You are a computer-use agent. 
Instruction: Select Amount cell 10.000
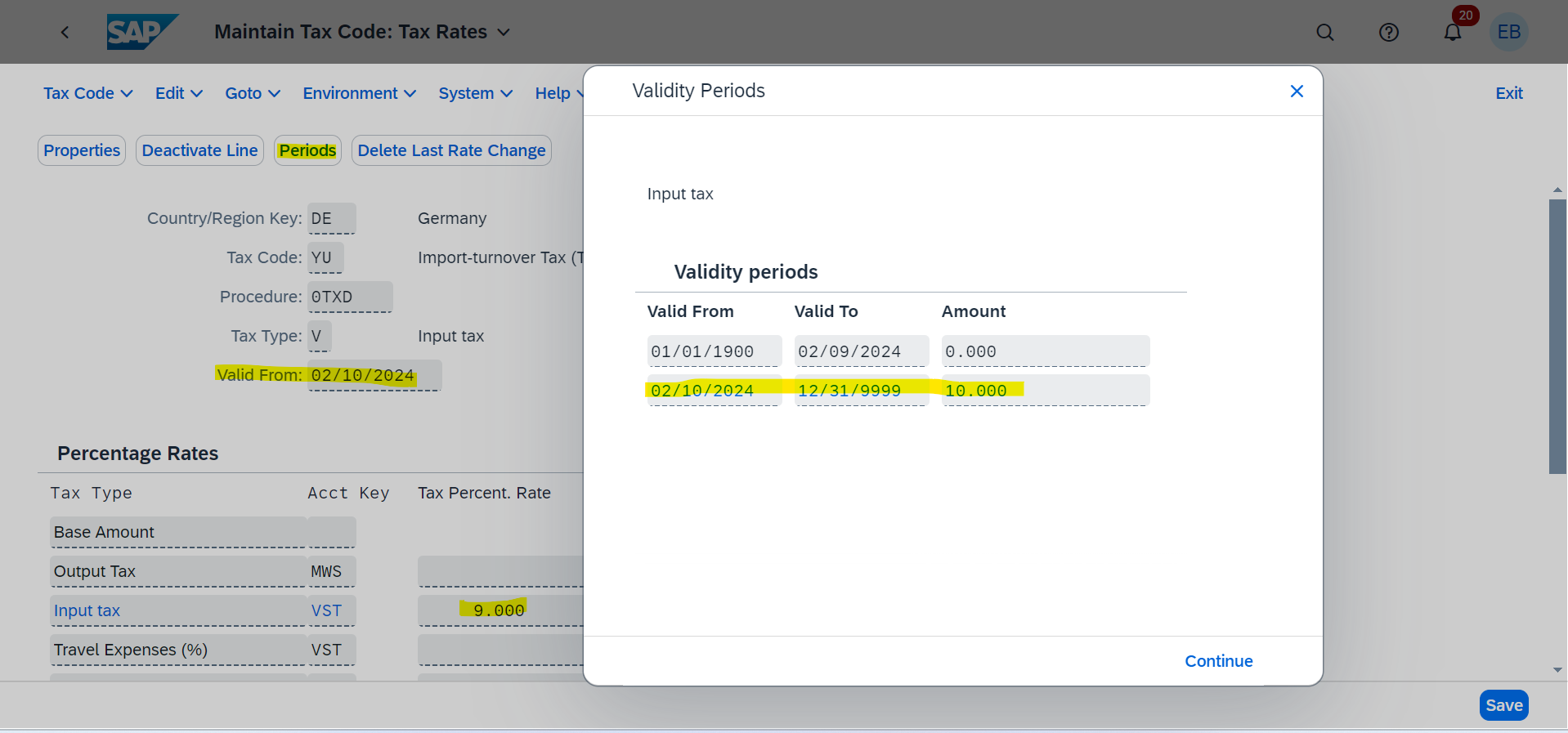1046,391
